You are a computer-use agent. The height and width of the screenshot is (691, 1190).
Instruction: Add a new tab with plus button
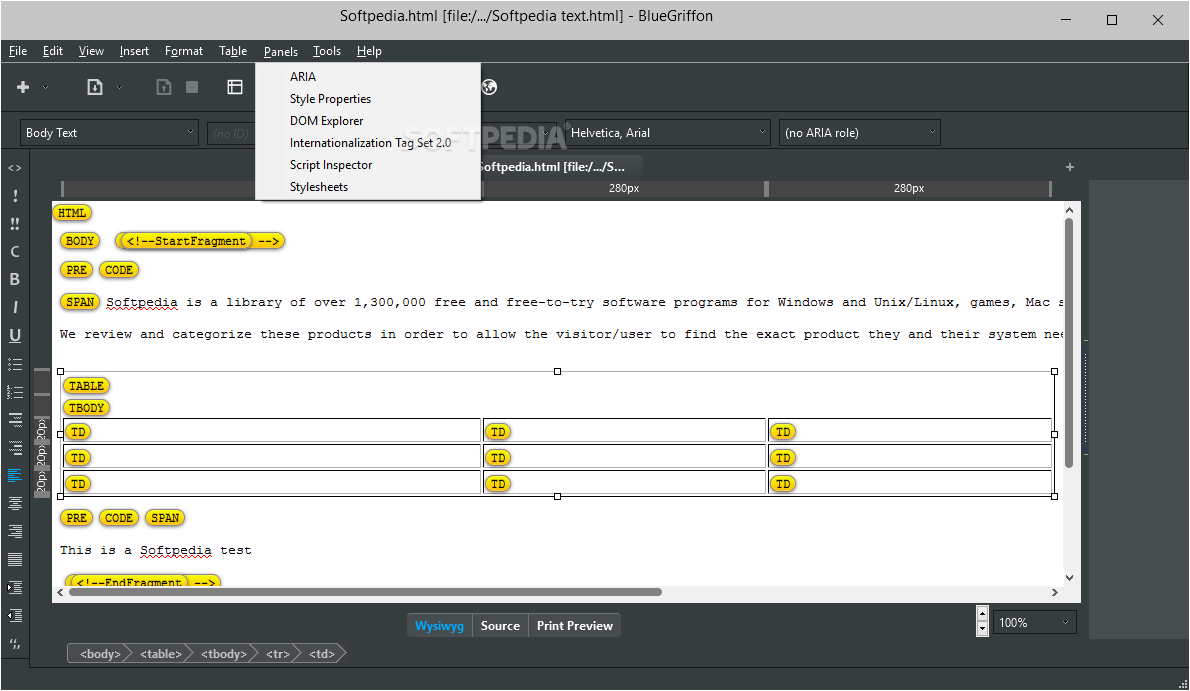click(x=1069, y=167)
